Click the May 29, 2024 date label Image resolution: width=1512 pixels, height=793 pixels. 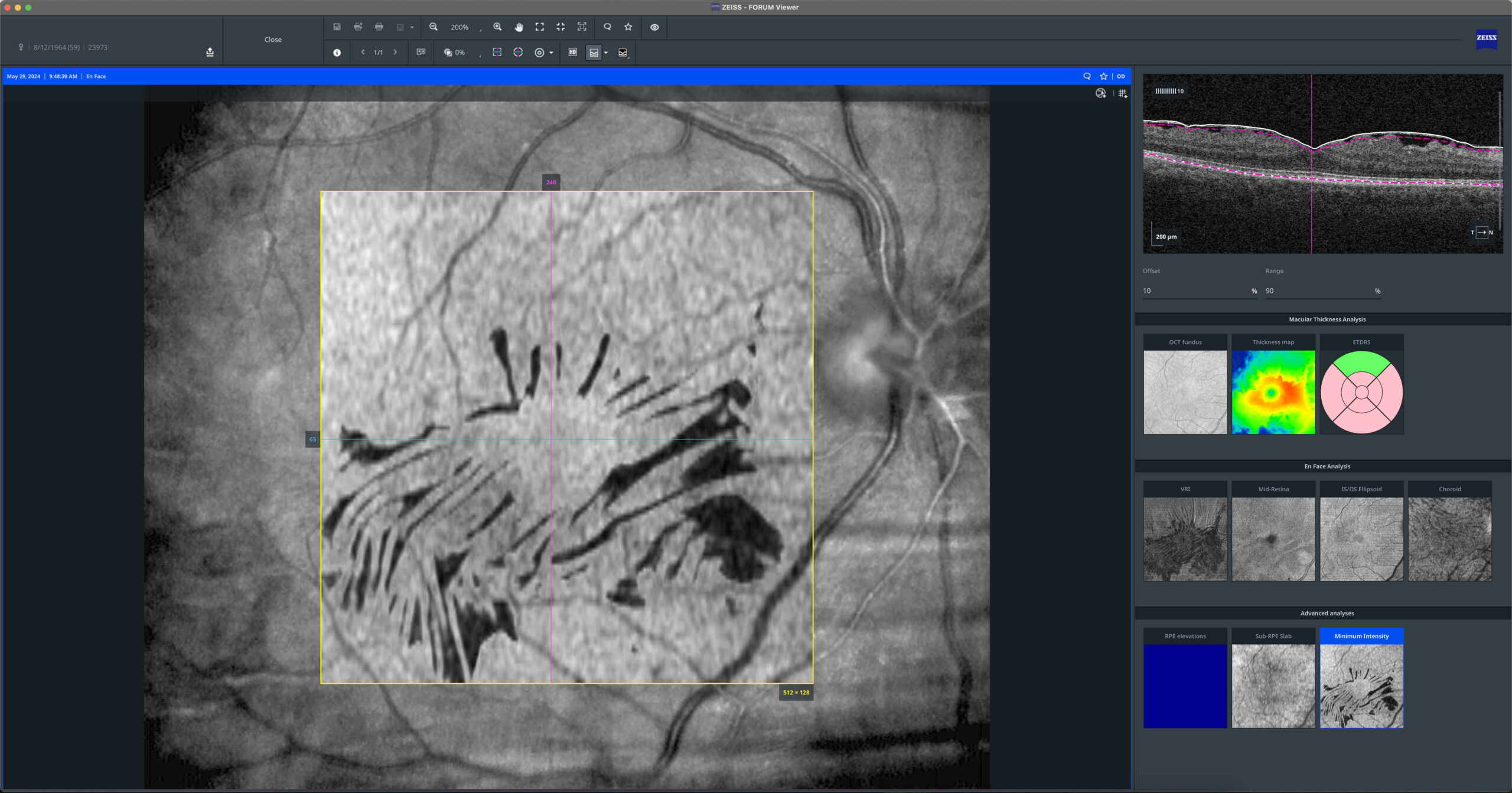[x=24, y=76]
